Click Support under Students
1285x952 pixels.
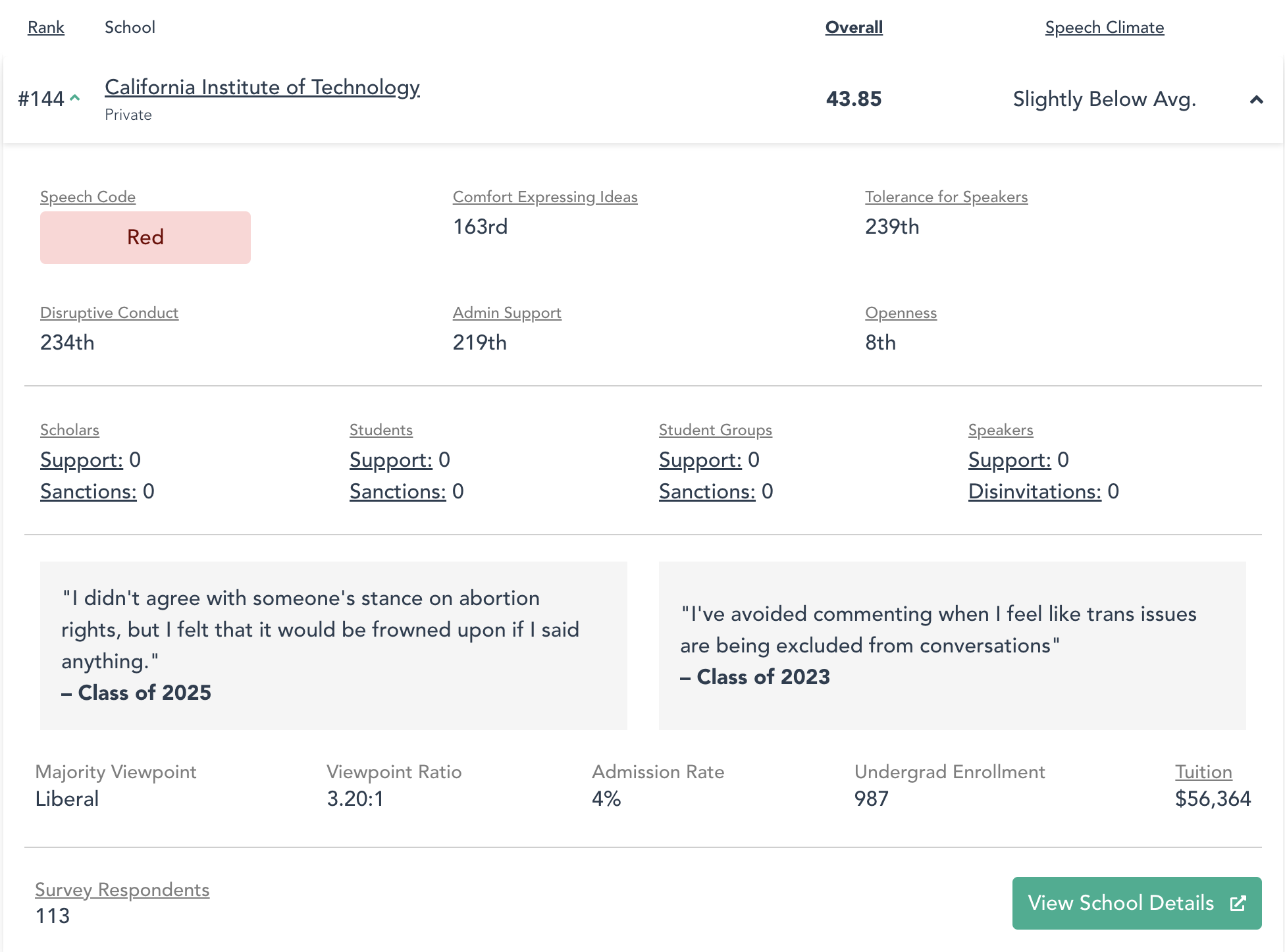coord(391,460)
